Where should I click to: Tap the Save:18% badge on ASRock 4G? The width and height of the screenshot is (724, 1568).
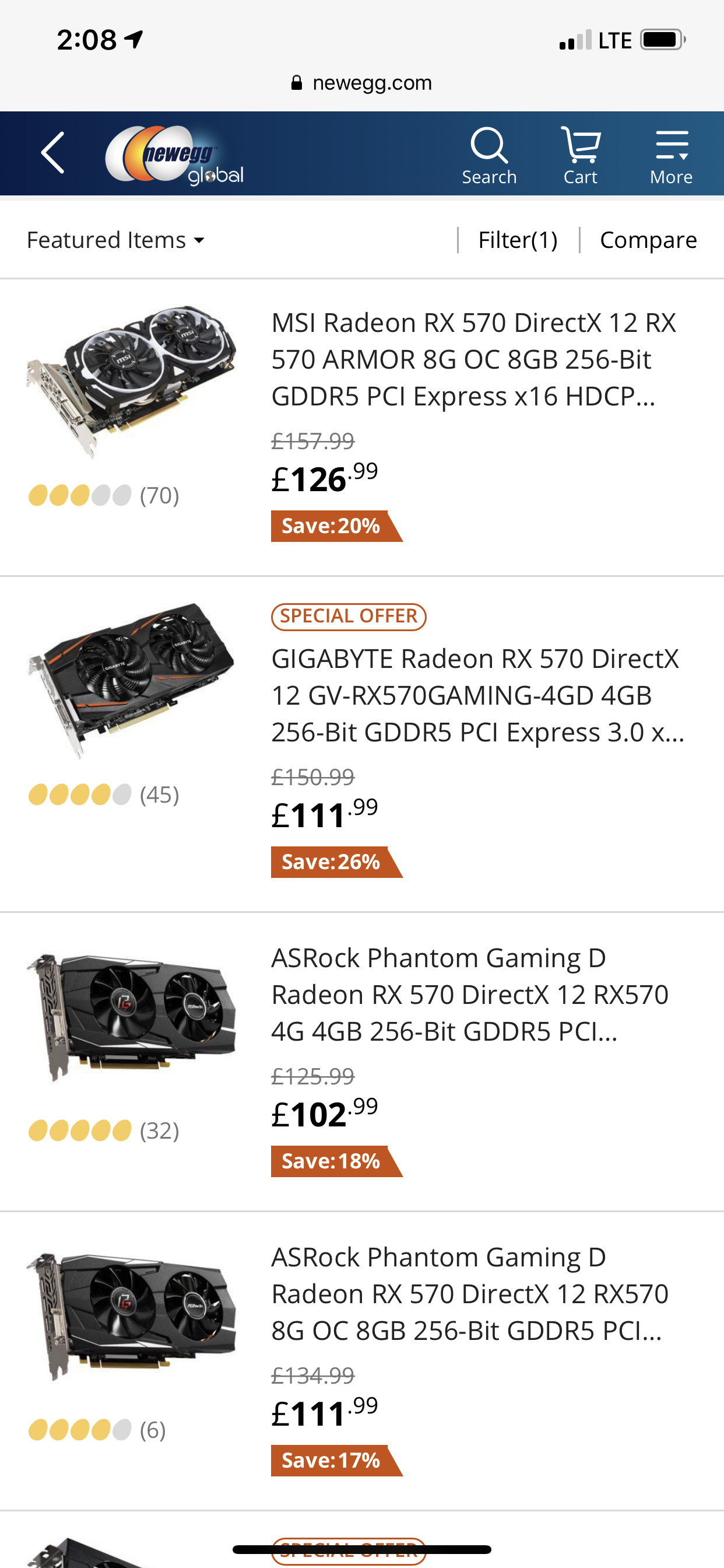pyautogui.click(x=332, y=1161)
